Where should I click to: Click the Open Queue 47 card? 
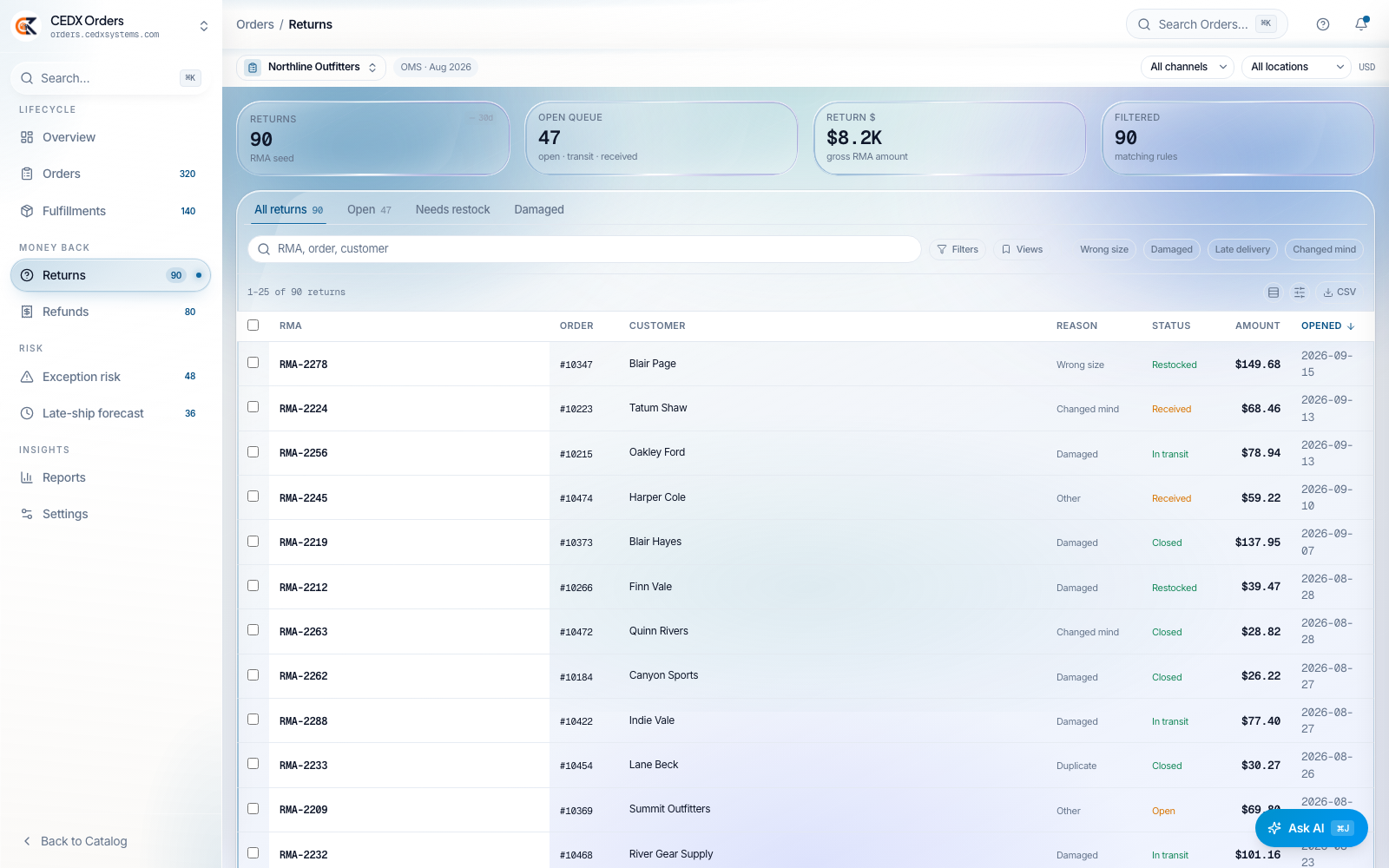coord(662,139)
